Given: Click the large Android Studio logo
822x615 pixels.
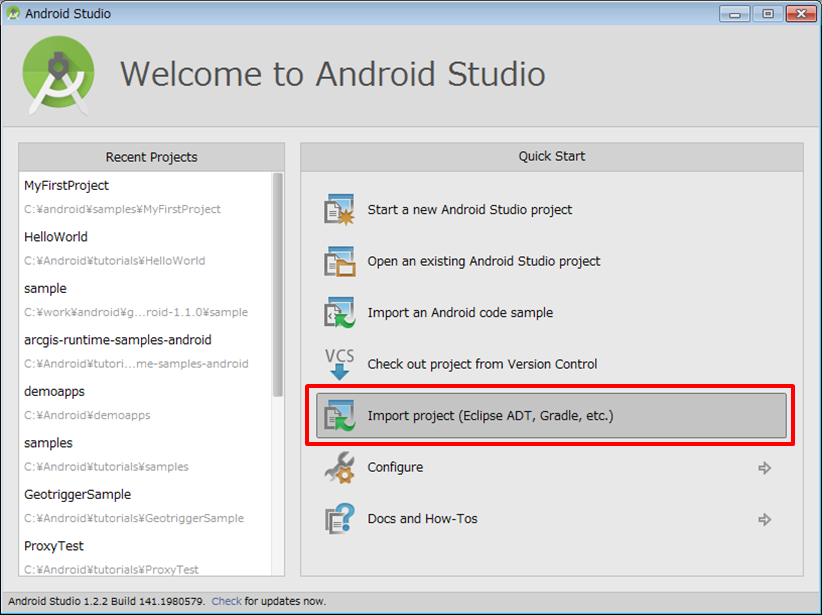Looking at the screenshot, I should click(58, 75).
